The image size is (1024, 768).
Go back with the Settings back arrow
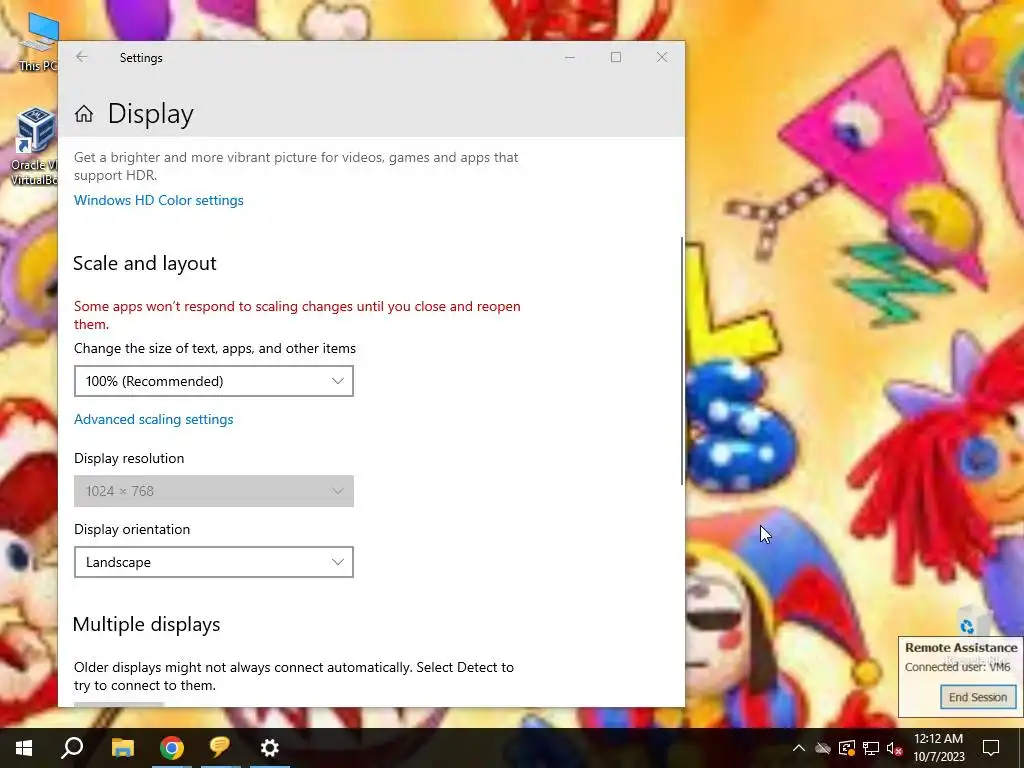click(82, 57)
